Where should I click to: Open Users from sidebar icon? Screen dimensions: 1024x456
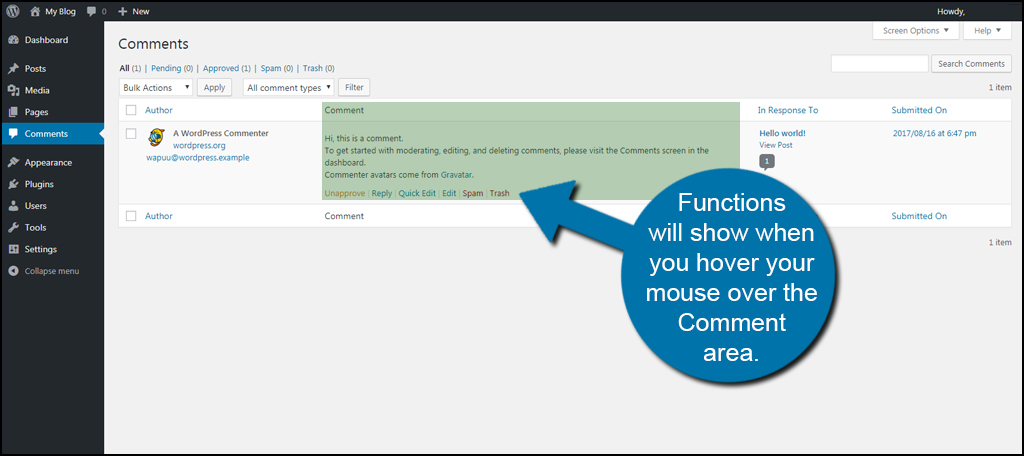coord(12,206)
